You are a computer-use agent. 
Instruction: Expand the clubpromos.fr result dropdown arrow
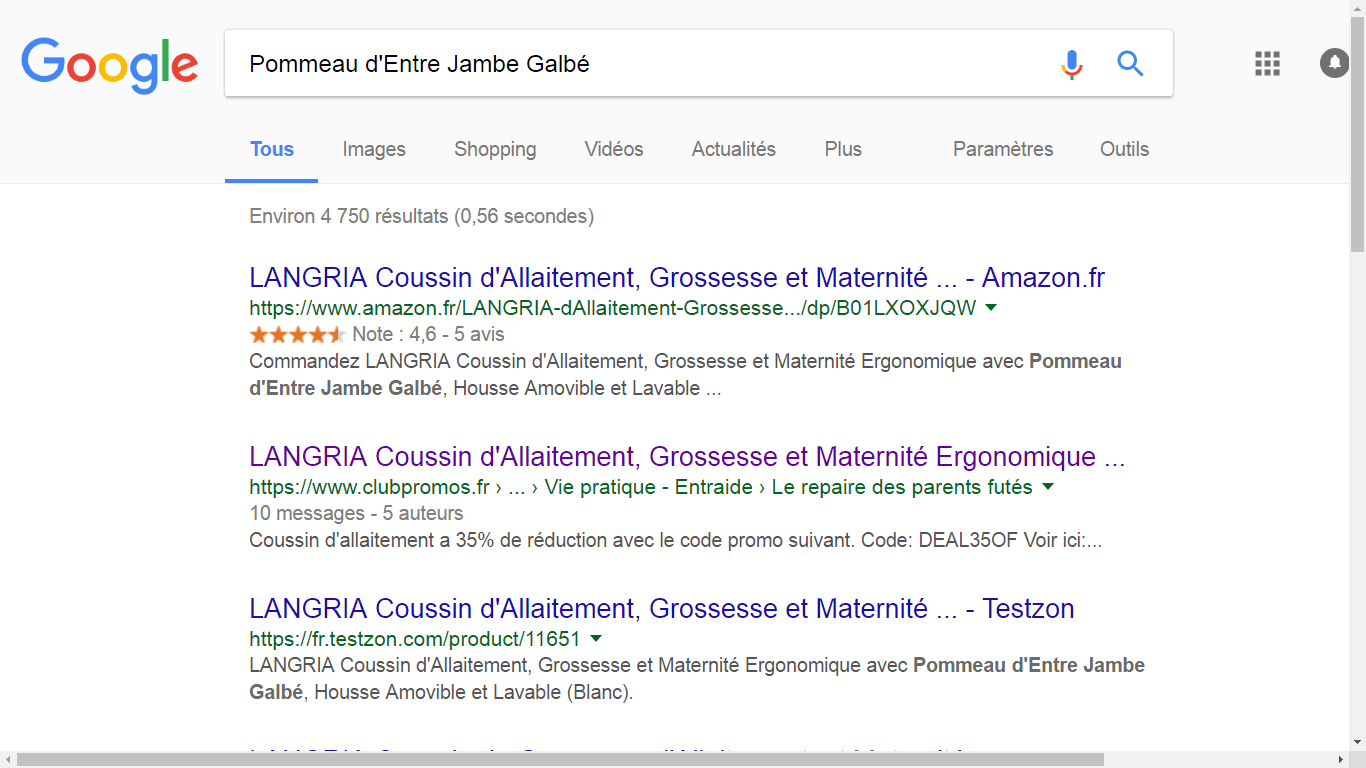click(x=1048, y=487)
